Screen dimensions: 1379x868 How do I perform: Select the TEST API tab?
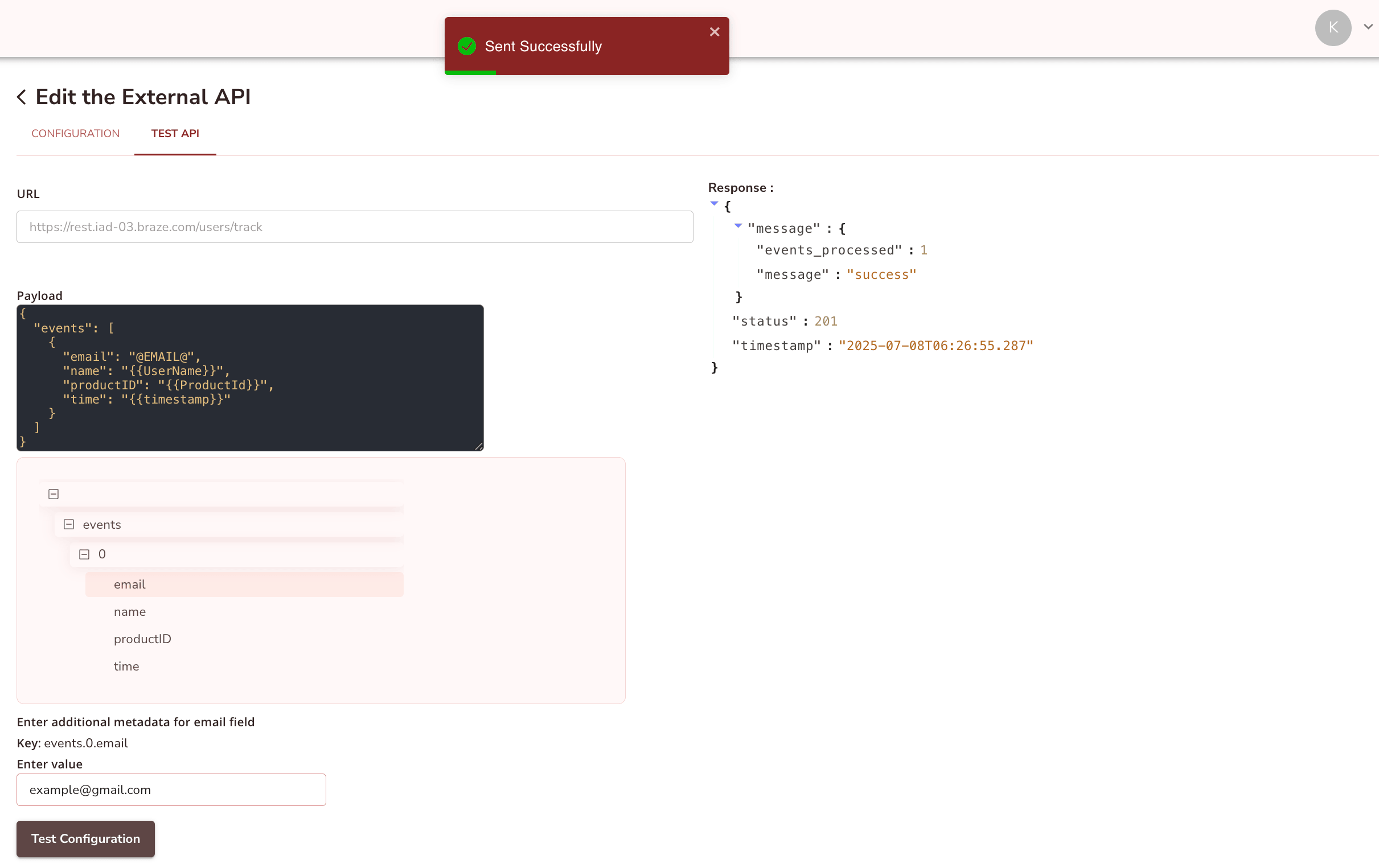[175, 133]
